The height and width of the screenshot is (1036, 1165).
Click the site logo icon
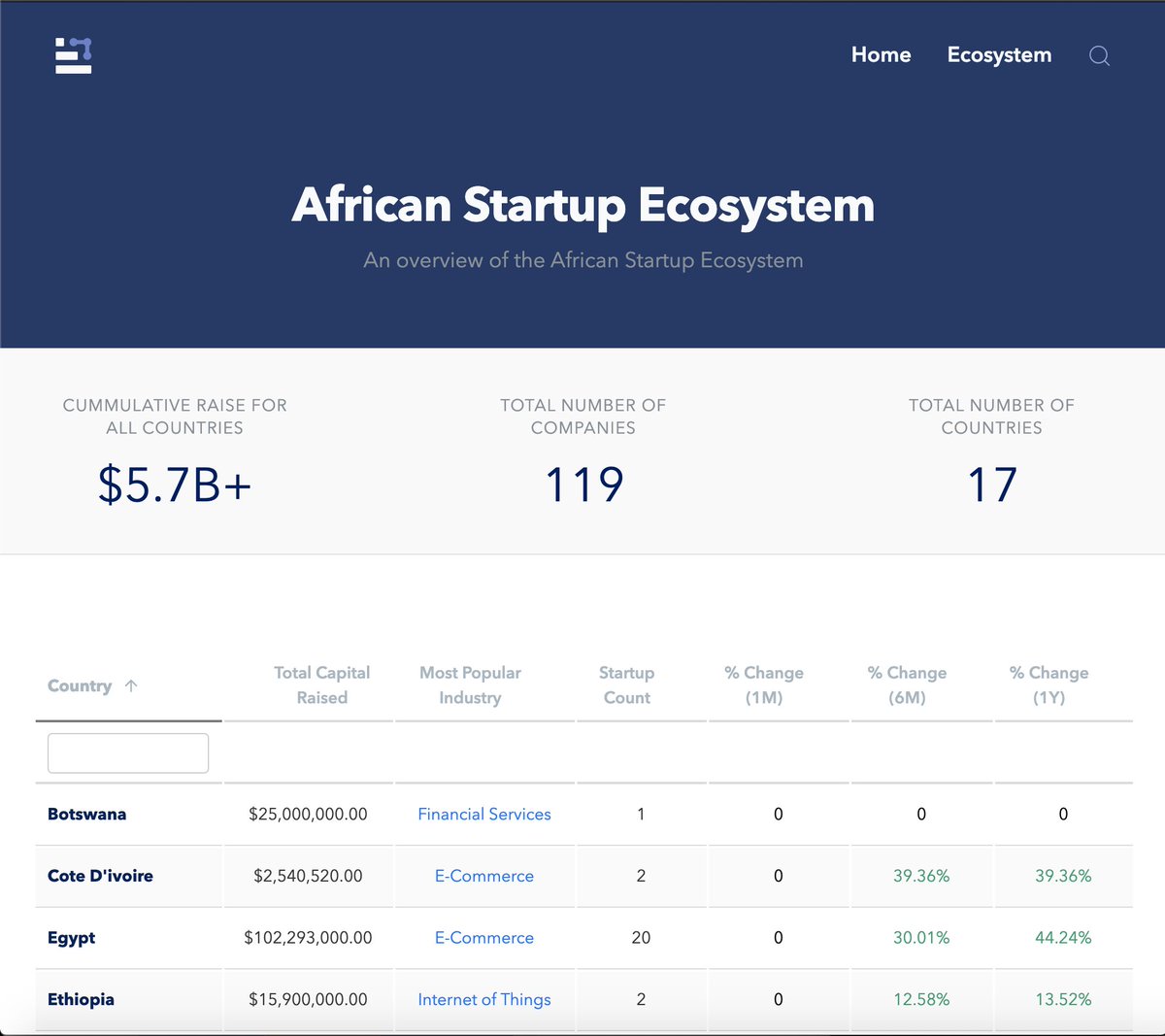click(74, 55)
